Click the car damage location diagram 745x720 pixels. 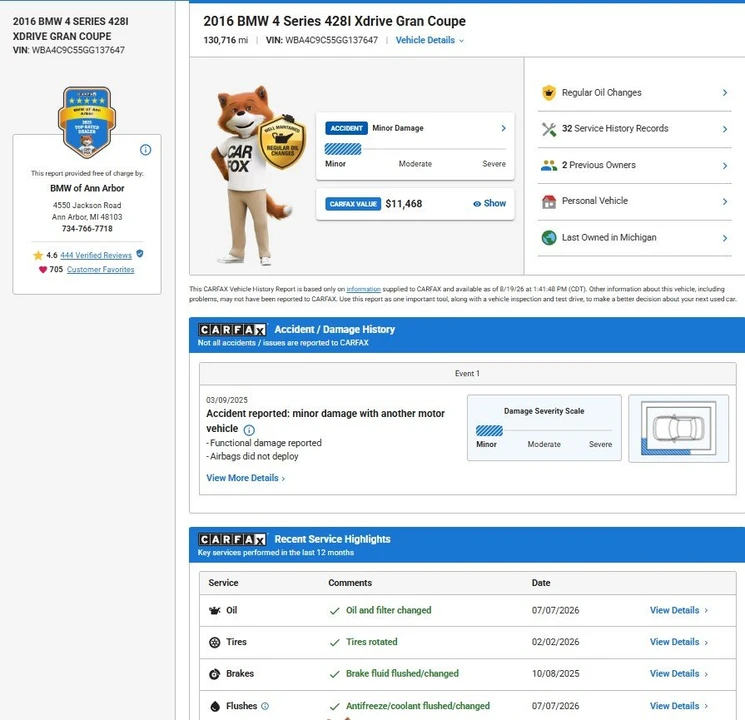[678, 429]
